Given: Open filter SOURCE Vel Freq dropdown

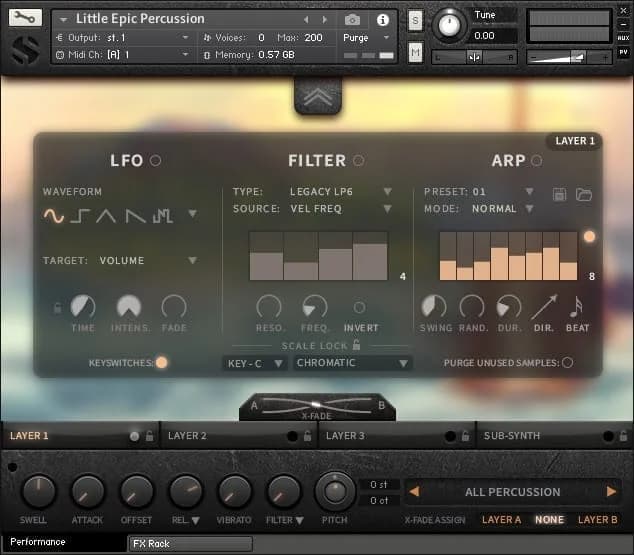Looking at the screenshot, I should [387, 209].
